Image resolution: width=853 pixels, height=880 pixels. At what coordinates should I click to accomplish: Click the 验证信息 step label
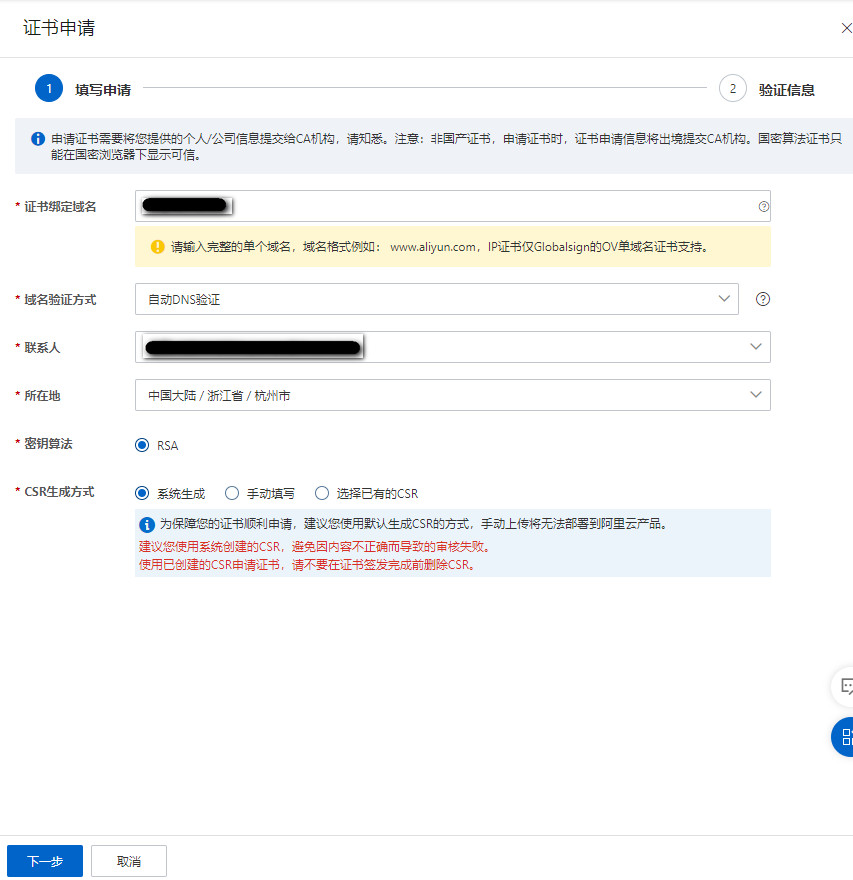tap(788, 88)
